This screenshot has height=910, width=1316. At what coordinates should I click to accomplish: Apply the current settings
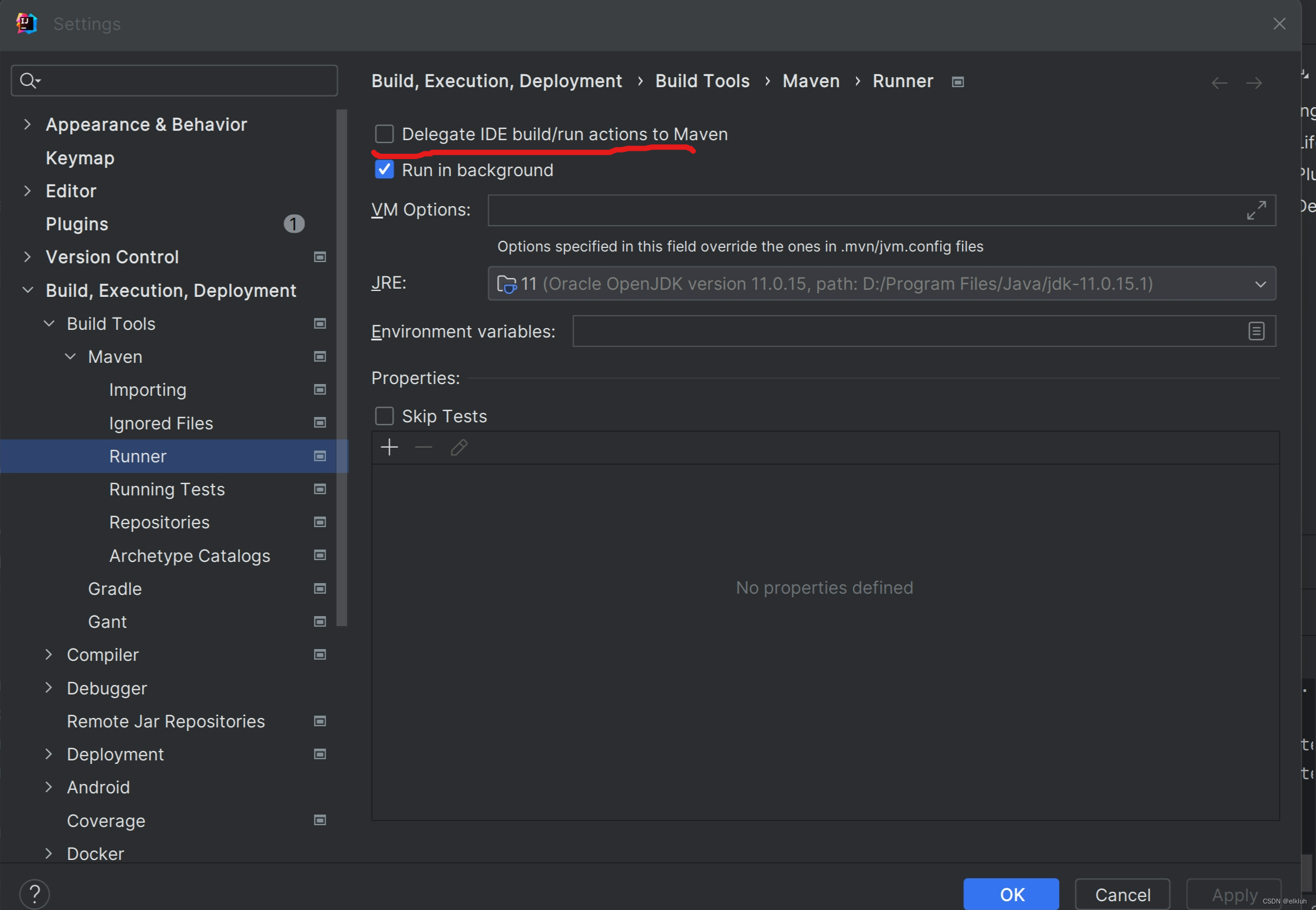click(x=1233, y=894)
